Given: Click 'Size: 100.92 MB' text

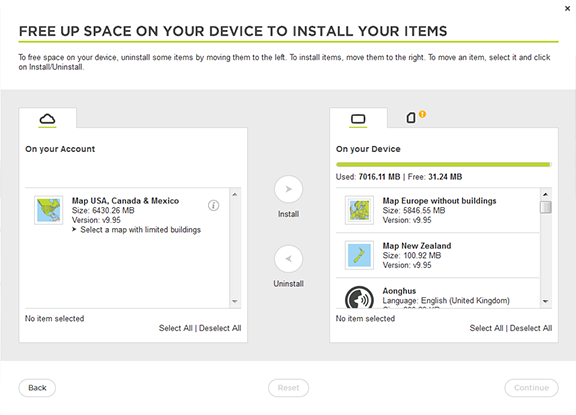Looking at the screenshot, I should (412, 256).
